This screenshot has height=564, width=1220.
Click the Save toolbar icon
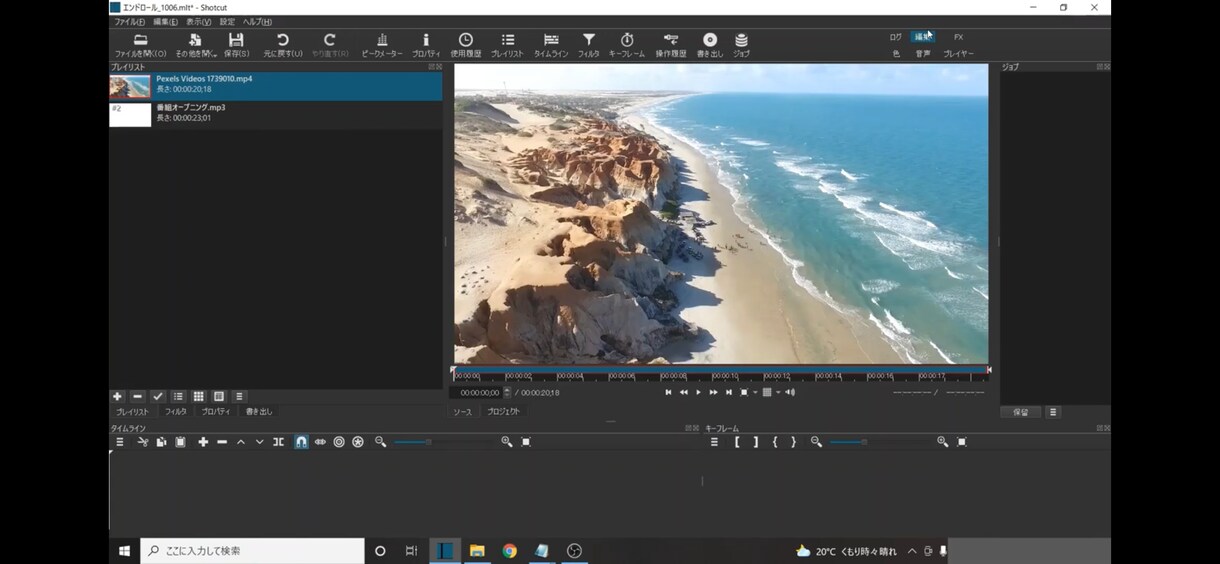click(x=236, y=45)
